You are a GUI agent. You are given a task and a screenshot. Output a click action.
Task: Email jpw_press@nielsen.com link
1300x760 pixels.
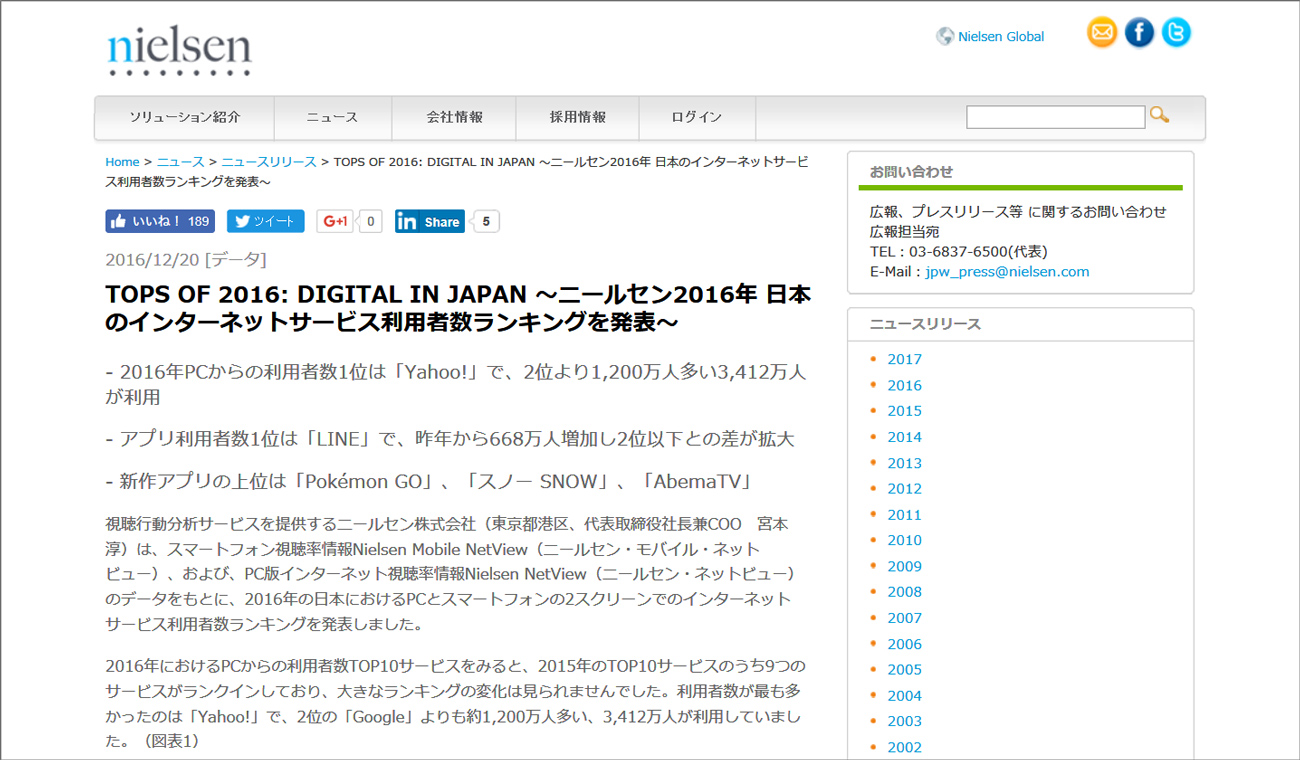point(1007,272)
